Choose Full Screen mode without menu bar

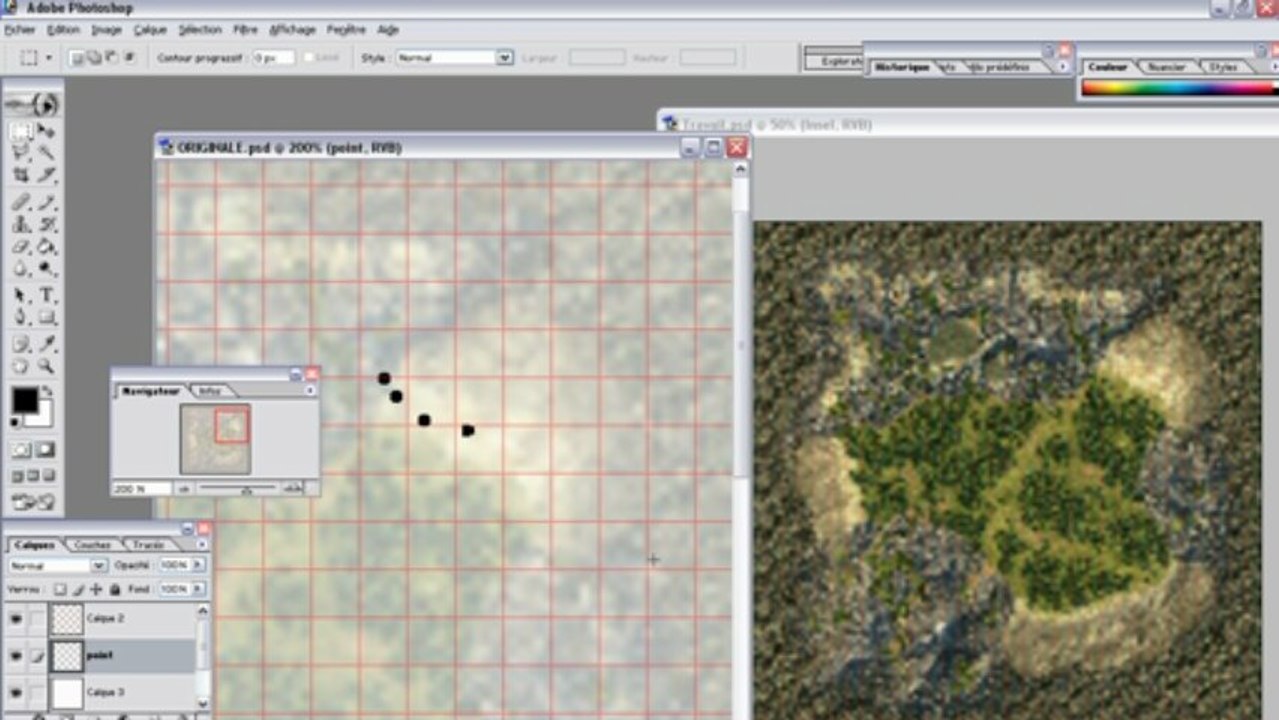49,477
